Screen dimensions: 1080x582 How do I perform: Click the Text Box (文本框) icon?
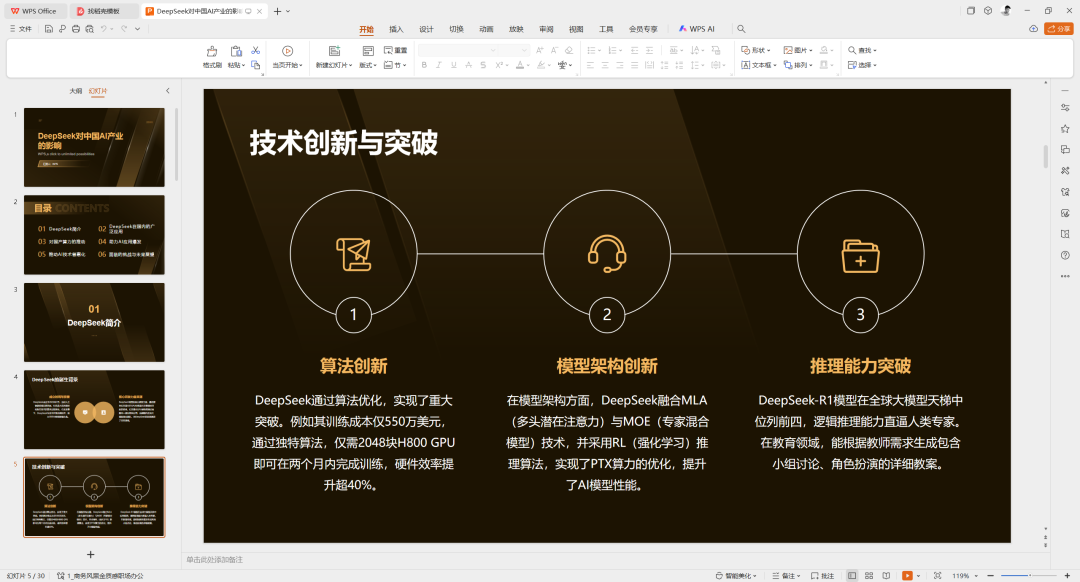[x=745, y=65]
